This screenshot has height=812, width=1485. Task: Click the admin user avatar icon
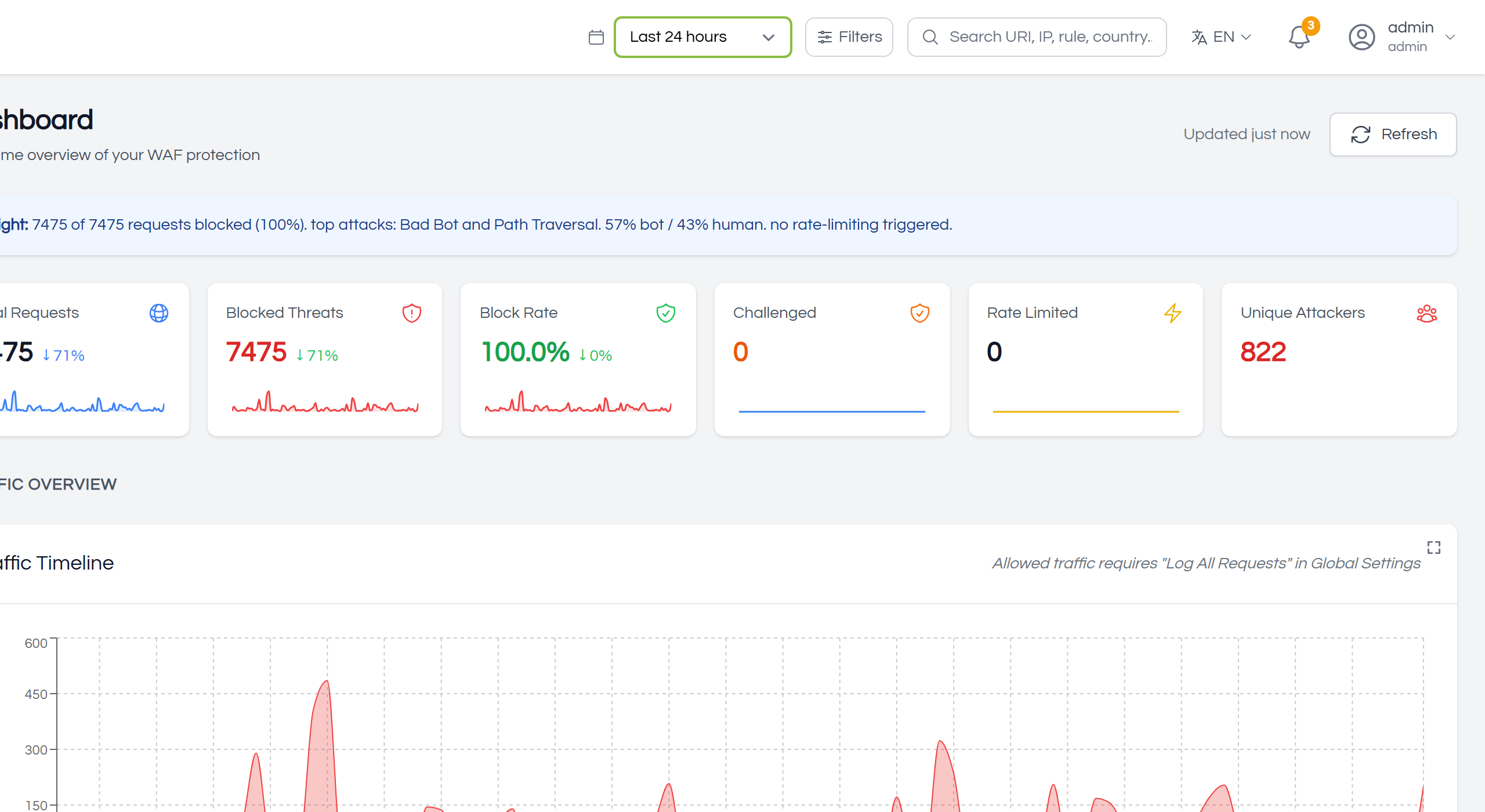[x=1361, y=37]
